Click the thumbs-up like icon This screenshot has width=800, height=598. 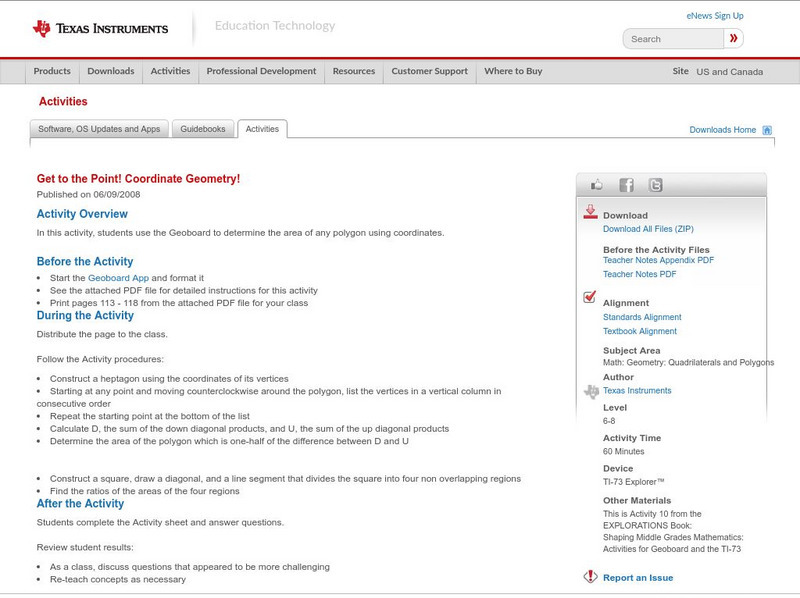tap(597, 185)
